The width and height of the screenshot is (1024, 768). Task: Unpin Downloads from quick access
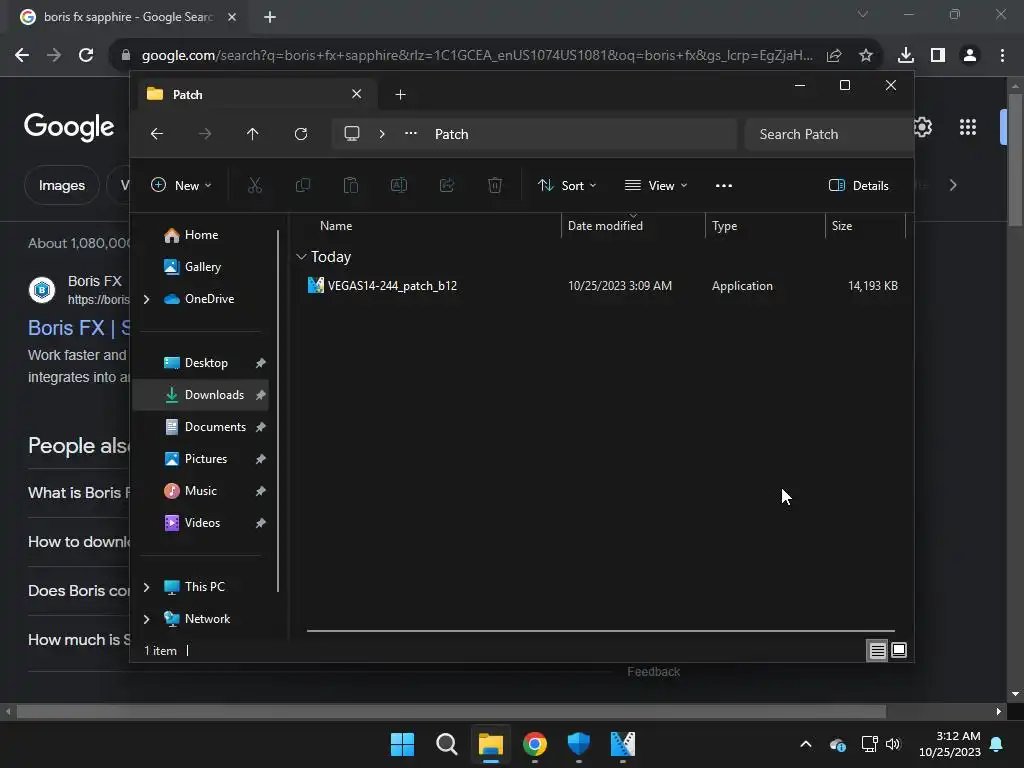[261, 395]
